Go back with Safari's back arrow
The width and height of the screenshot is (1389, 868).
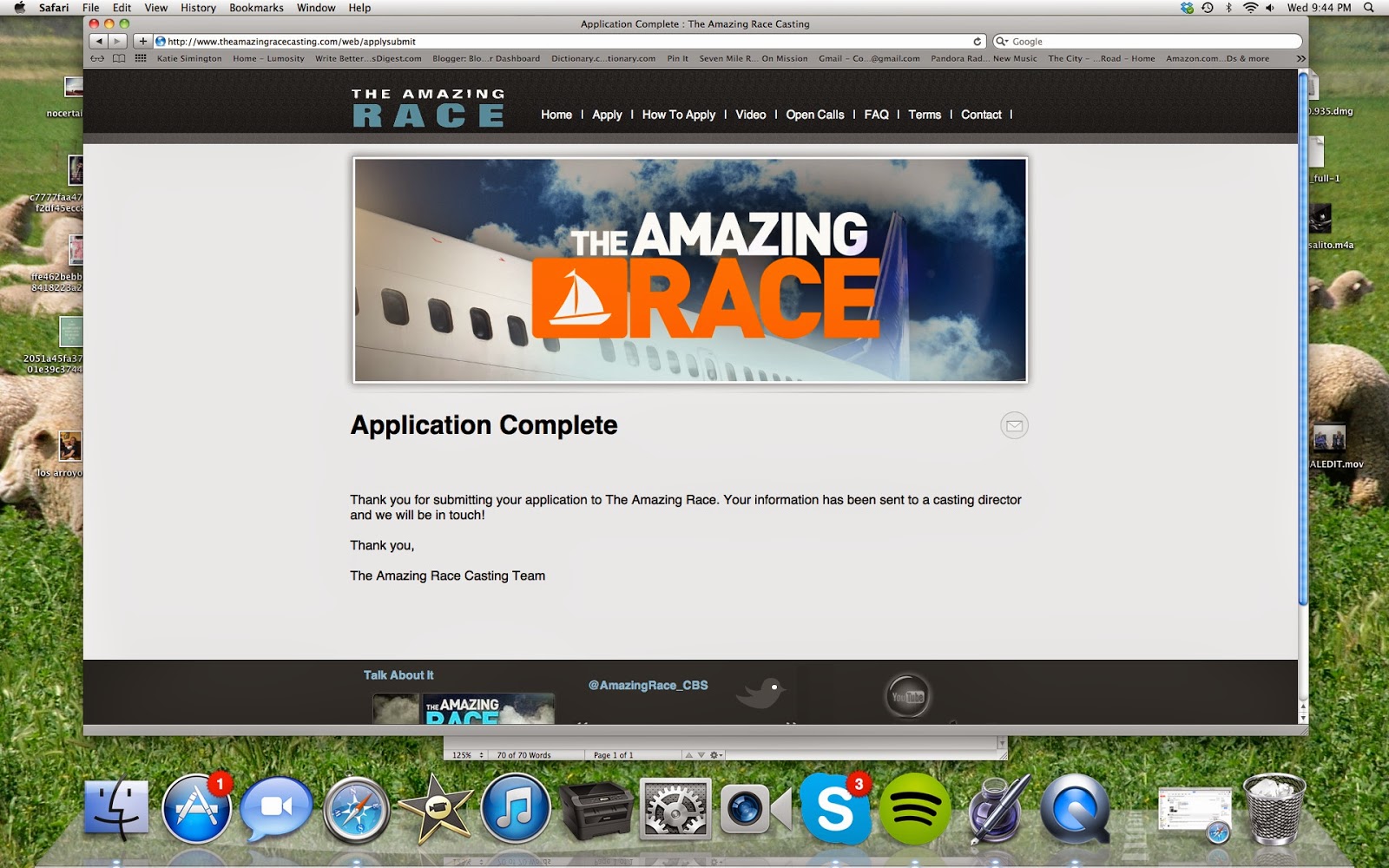[x=99, y=41]
